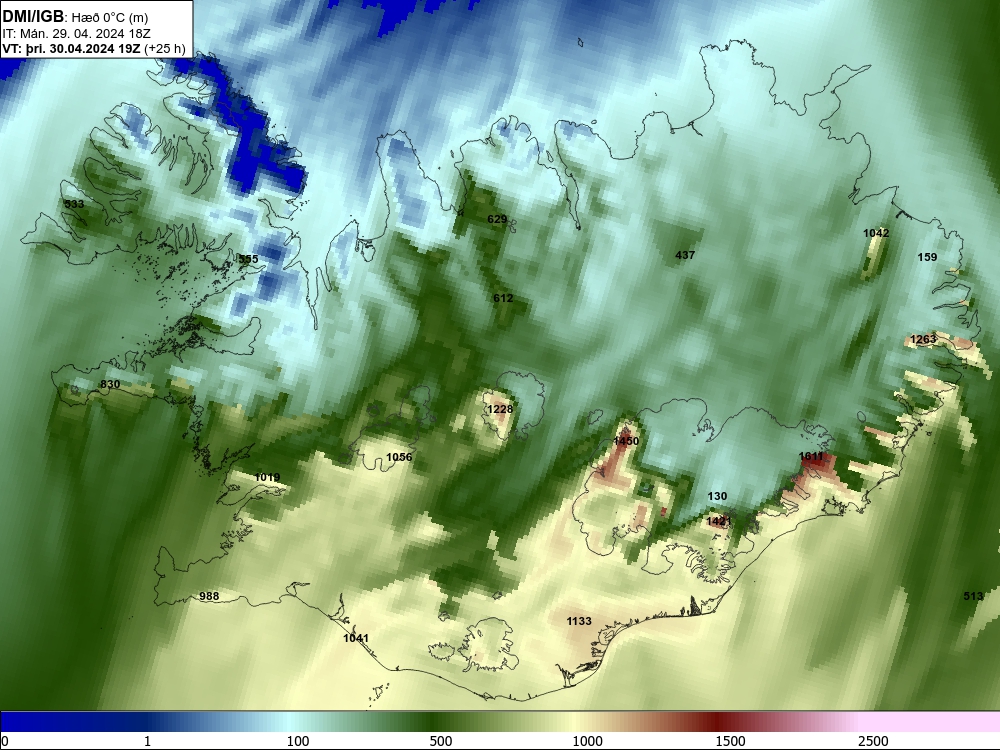Click the map value 533

tap(74, 204)
